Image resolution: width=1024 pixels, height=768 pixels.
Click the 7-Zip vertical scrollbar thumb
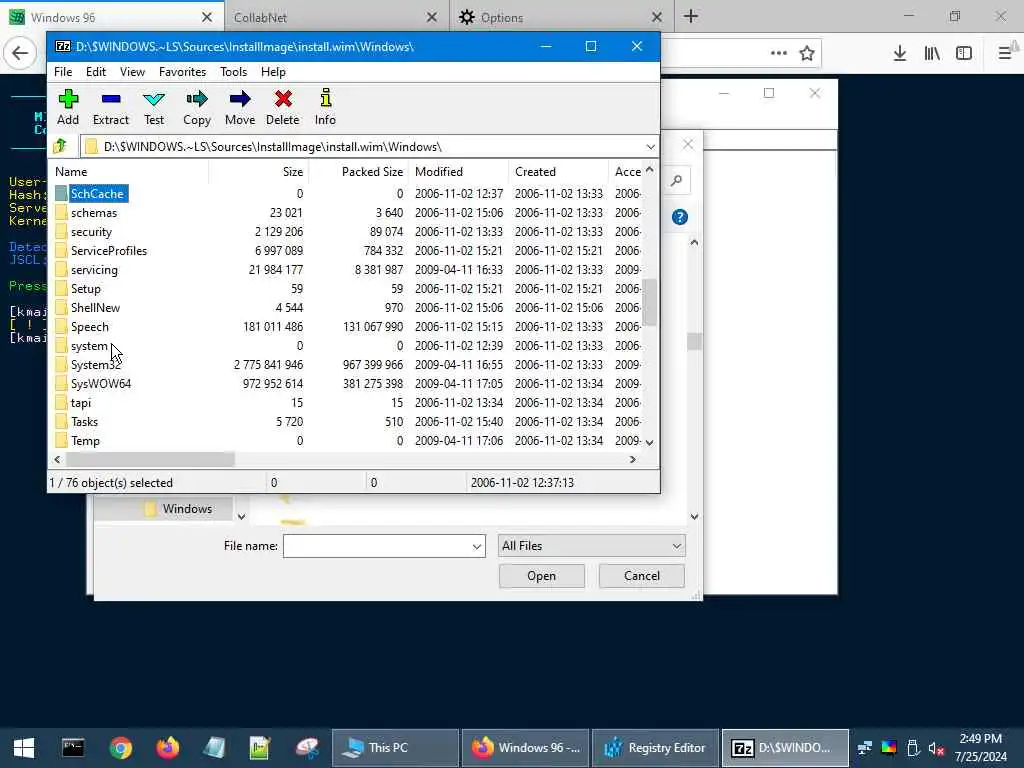649,302
